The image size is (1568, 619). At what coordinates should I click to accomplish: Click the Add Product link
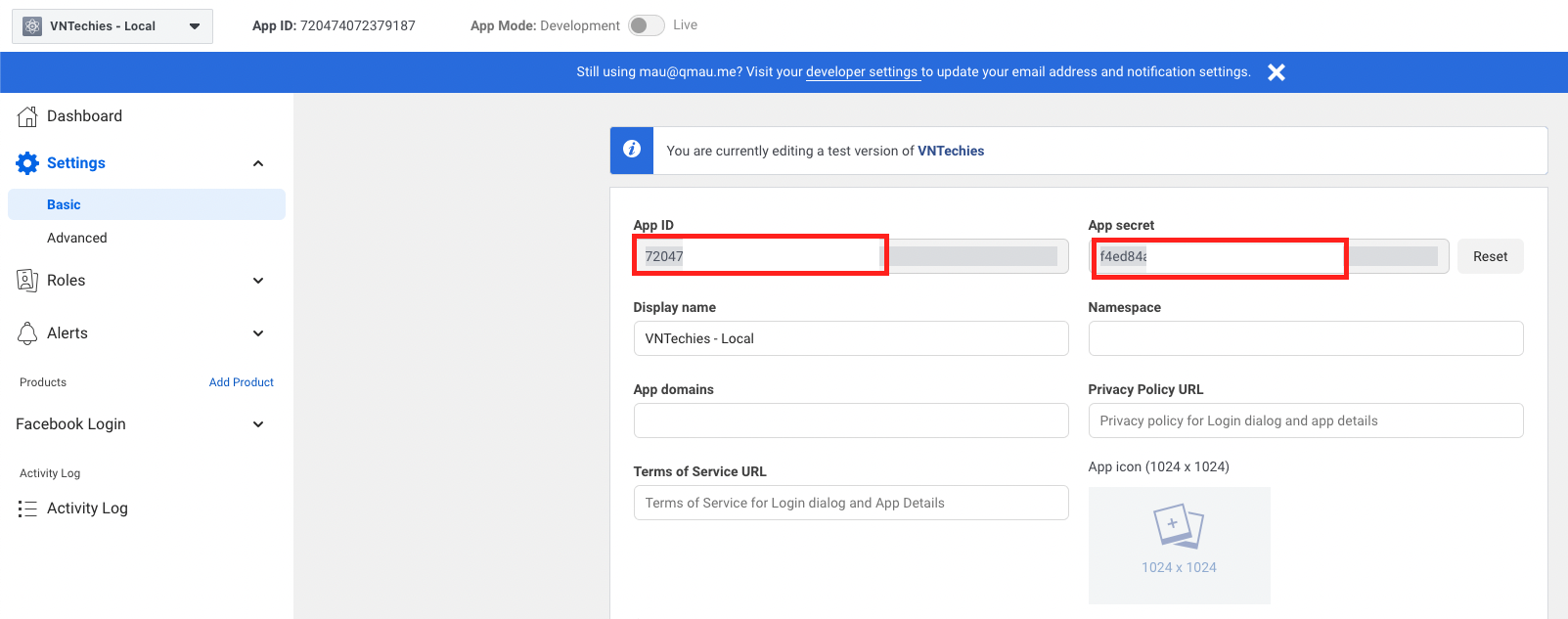pos(241,382)
